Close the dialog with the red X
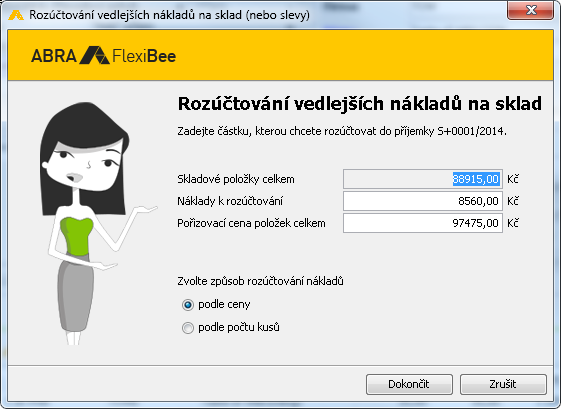Screen dimensions: 561x409 (531, 10)
